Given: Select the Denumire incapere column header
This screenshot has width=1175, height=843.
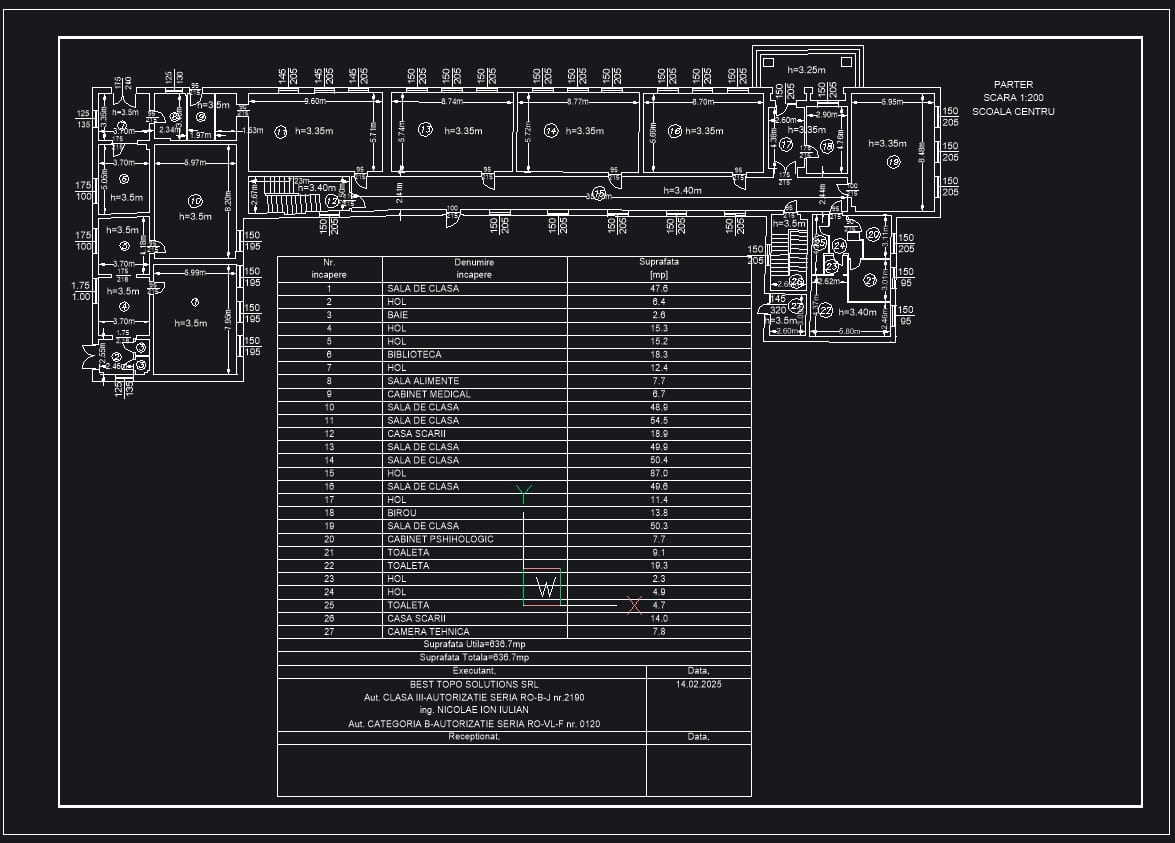Looking at the screenshot, I should pyautogui.click(x=474, y=268).
